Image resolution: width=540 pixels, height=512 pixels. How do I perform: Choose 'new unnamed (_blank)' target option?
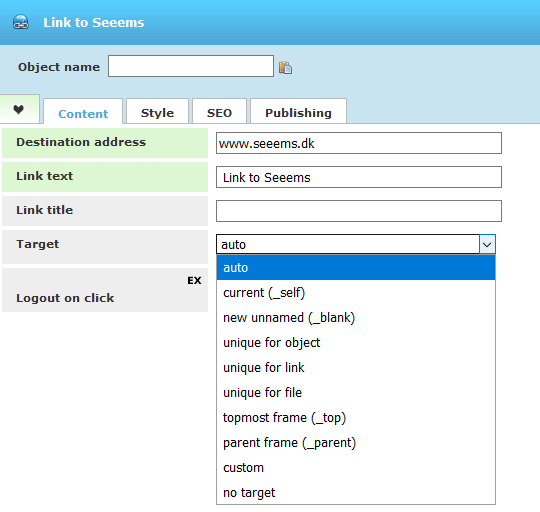pyautogui.click(x=356, y=317)
